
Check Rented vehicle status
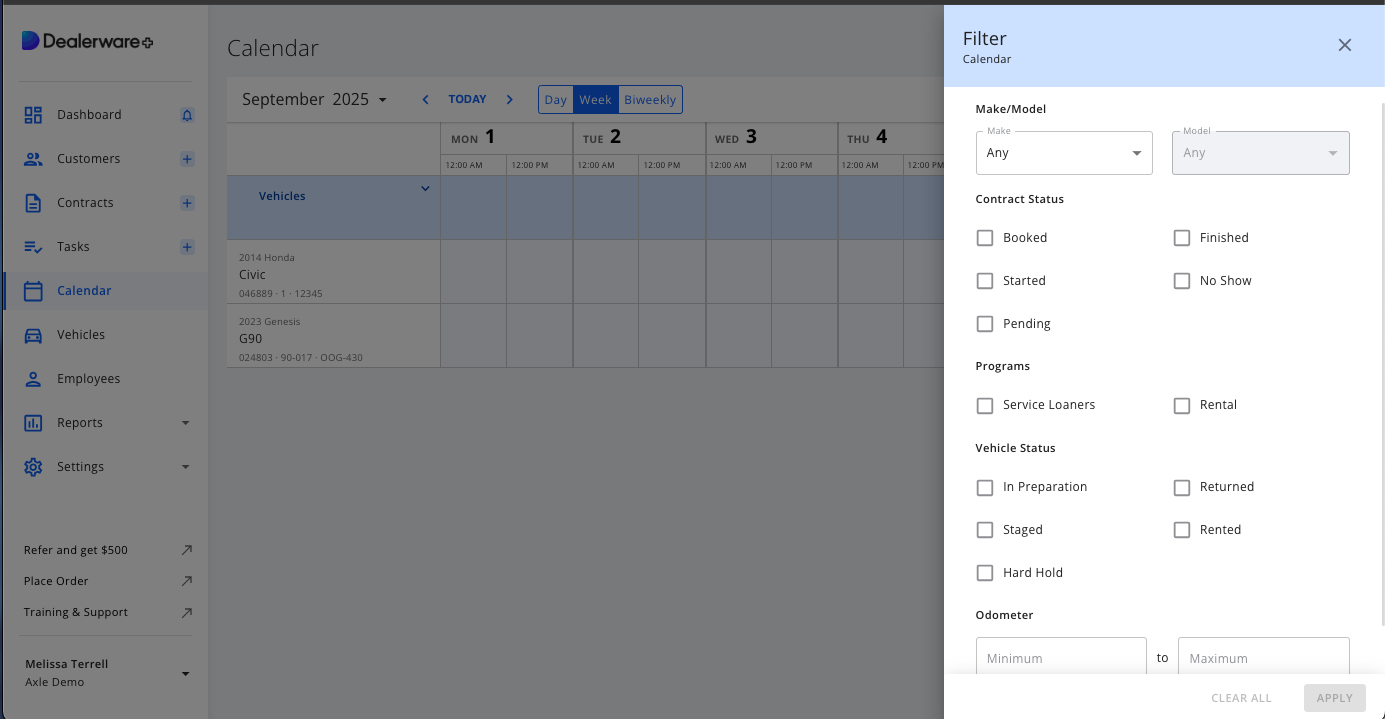pos(1182,530)
